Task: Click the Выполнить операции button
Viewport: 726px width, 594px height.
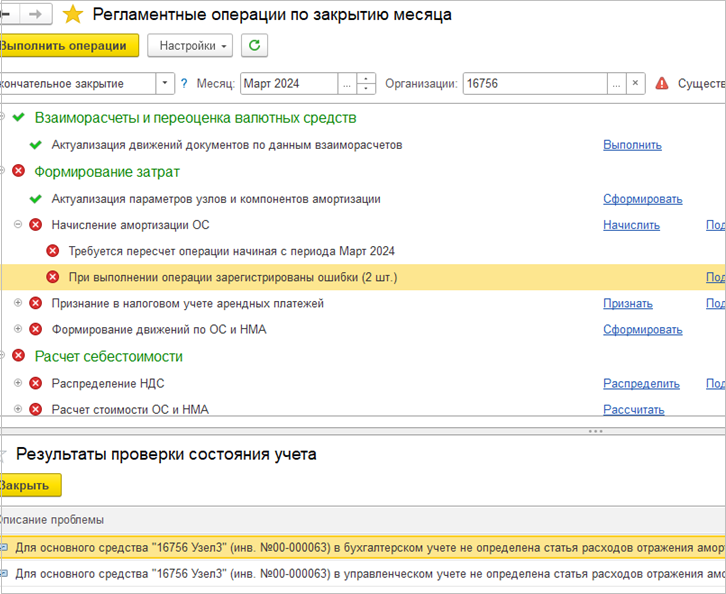Action: tap(66, 45)
